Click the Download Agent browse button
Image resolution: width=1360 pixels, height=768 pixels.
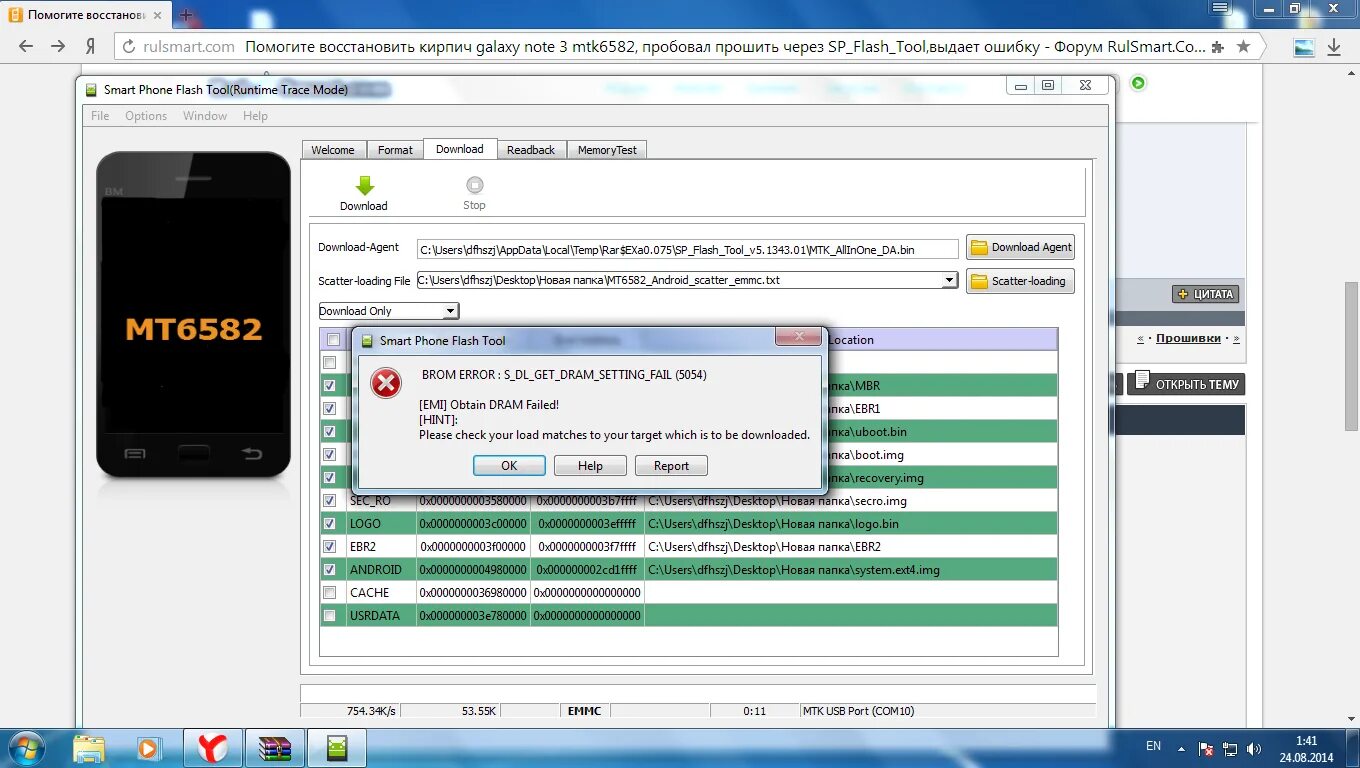click(1021, 247)
